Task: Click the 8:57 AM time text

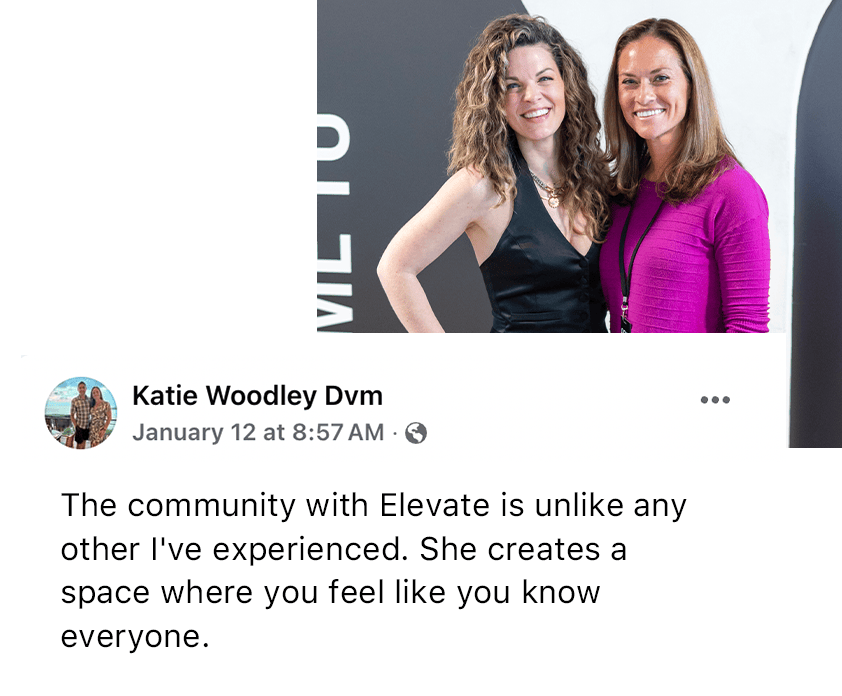Action: [x=338, y=432]
